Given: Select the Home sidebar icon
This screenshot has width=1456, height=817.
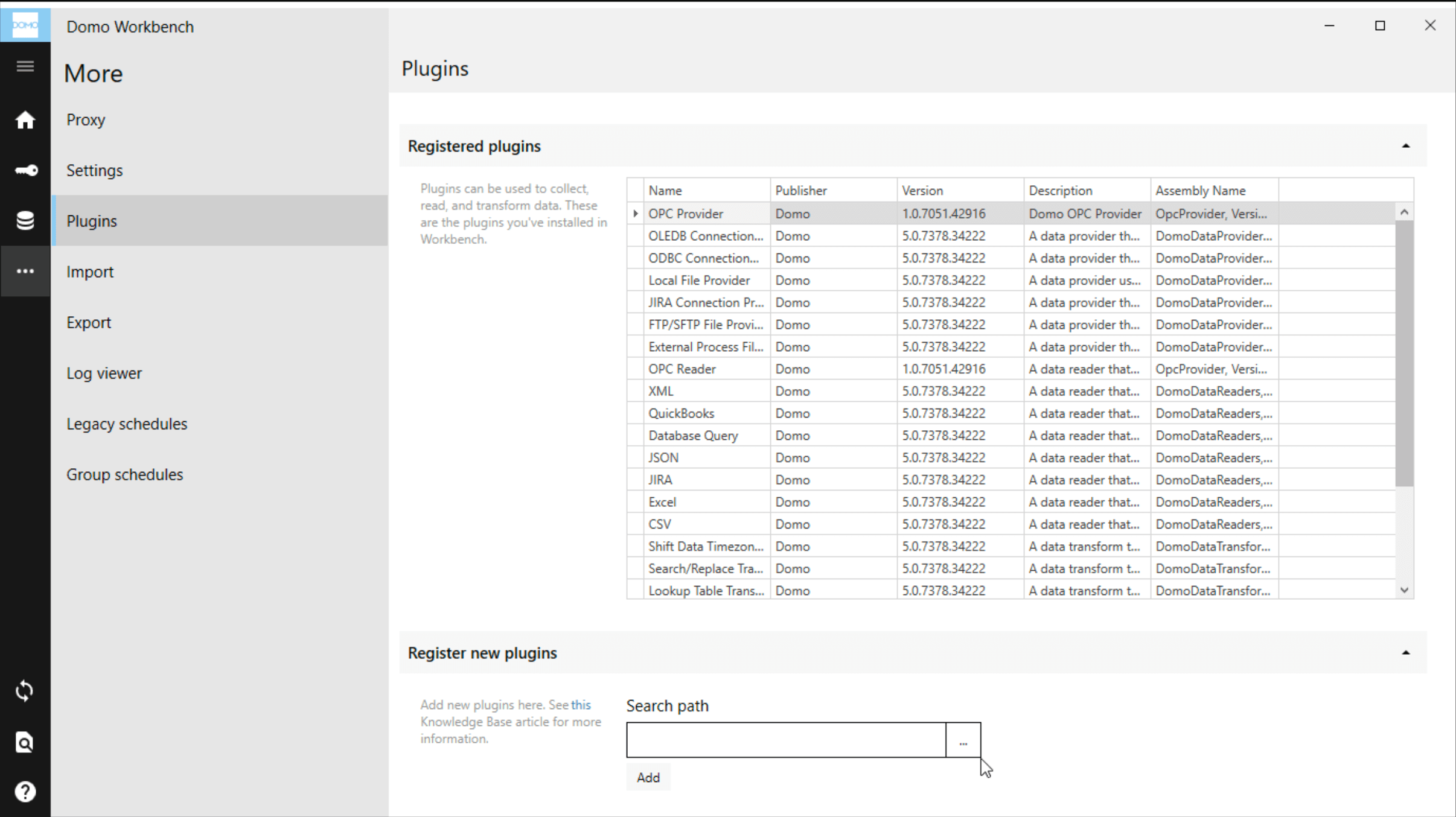Looking at the screenshot, I should point(25,120).
